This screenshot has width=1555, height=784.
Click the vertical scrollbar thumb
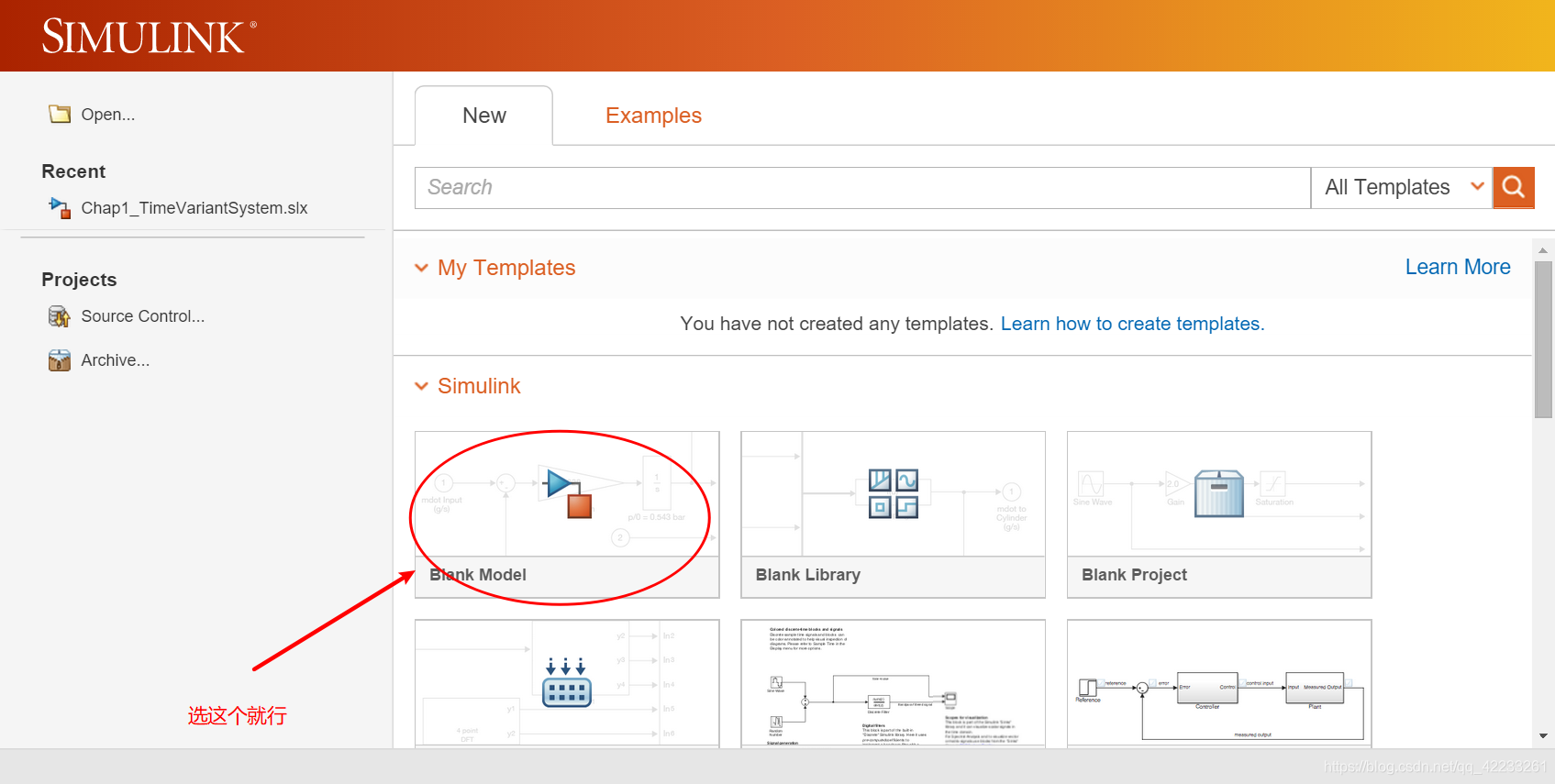[1543, 339]
